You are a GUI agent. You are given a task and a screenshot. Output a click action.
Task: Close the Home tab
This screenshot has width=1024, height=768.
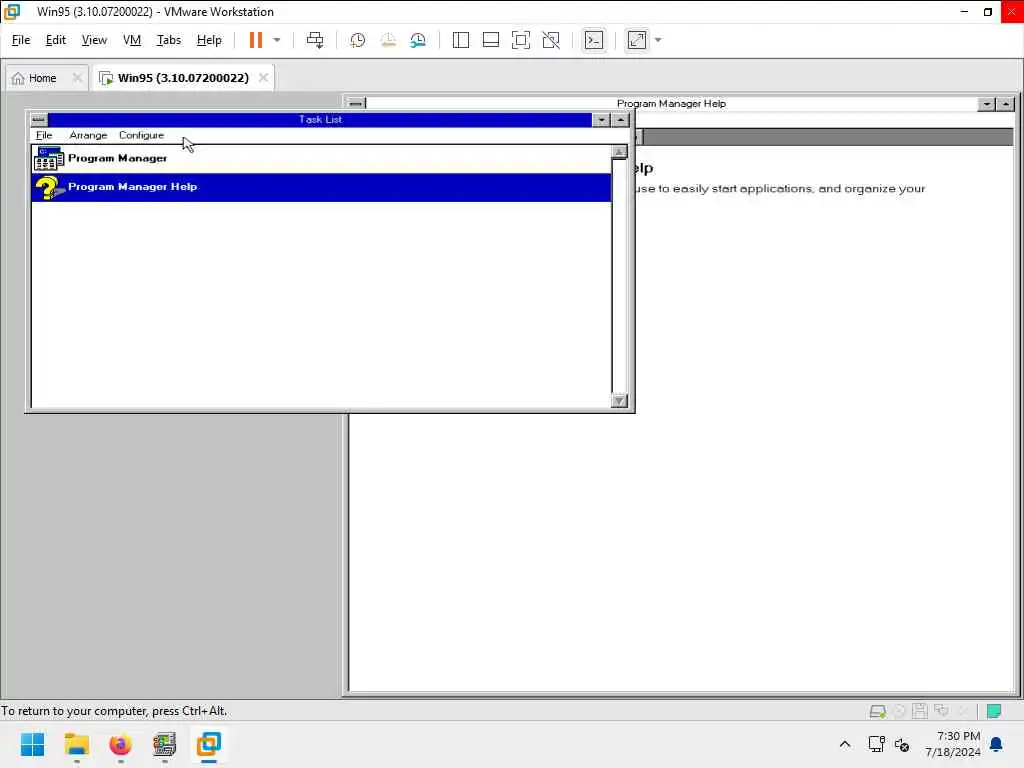[77, 78]
